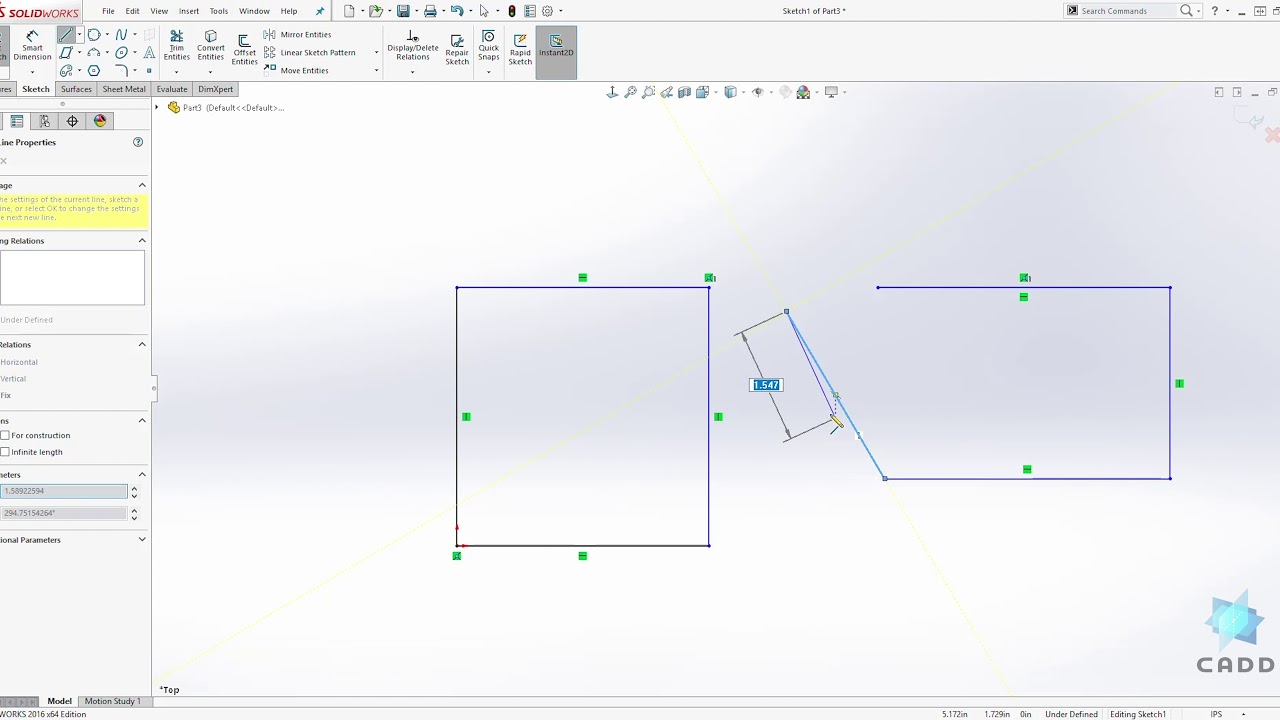The height and width of the screenshot is (720, 1280).
Task: Check the For construction checkbox
Action: coord(5,435)
